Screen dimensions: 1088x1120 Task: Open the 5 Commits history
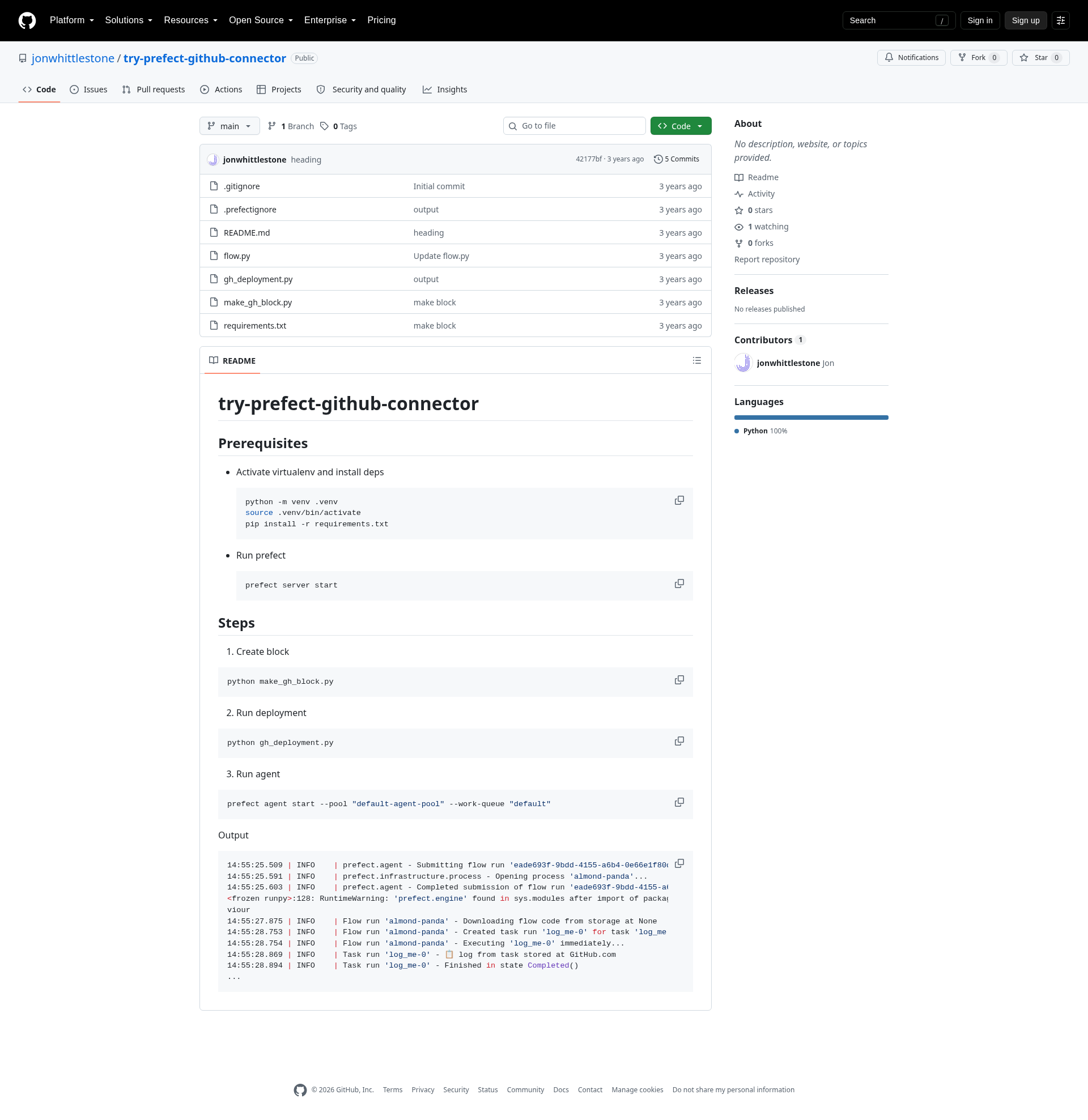point(677,159)
